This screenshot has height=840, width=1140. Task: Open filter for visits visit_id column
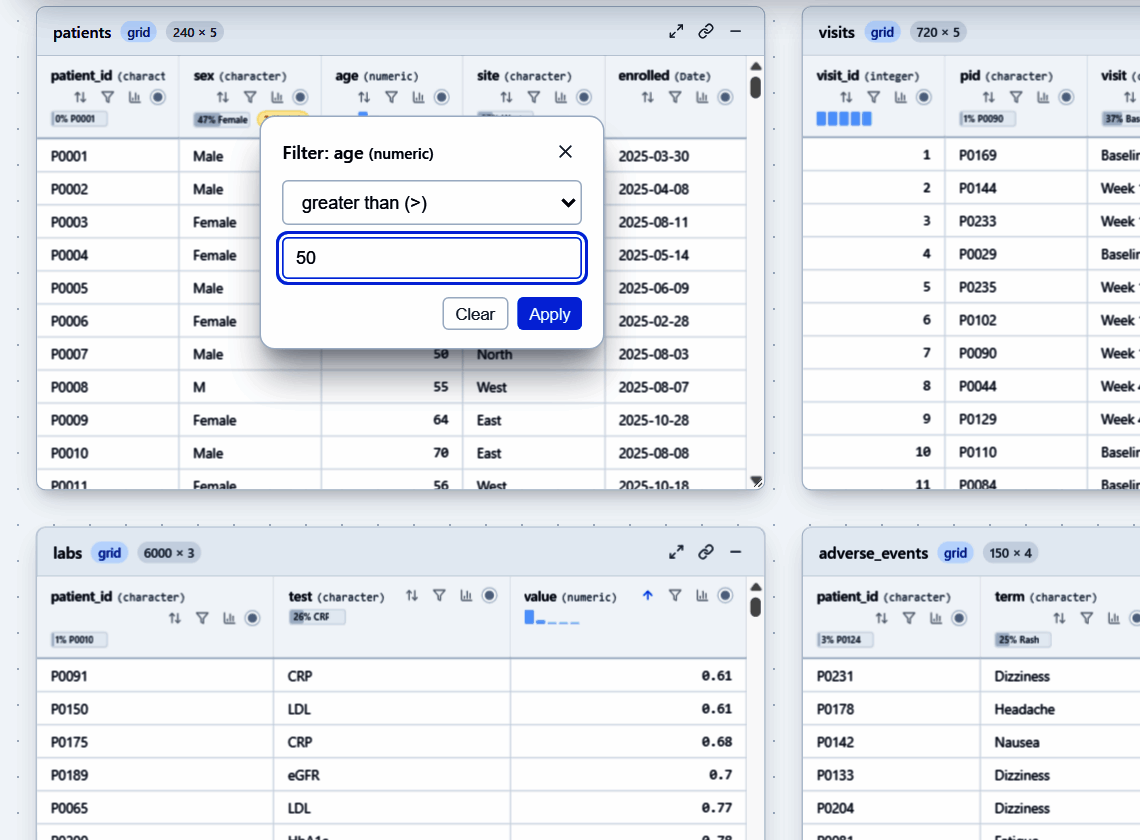pos(873,97)
